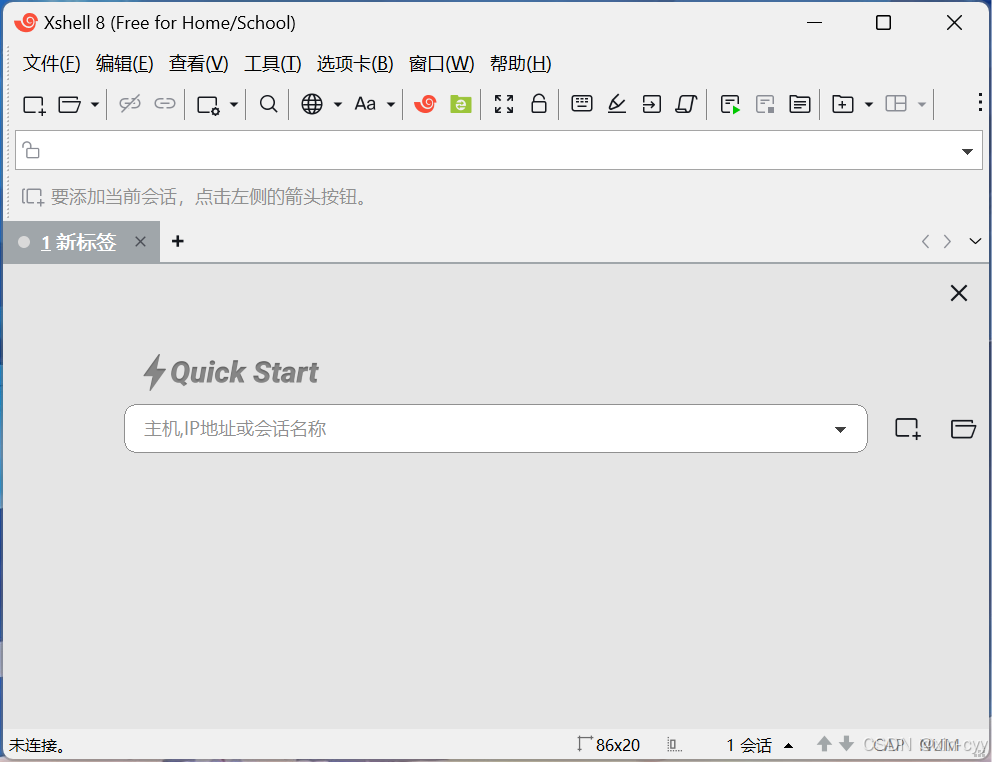Expand the globe encoding dropdown arrow

(x=338, y=104)
